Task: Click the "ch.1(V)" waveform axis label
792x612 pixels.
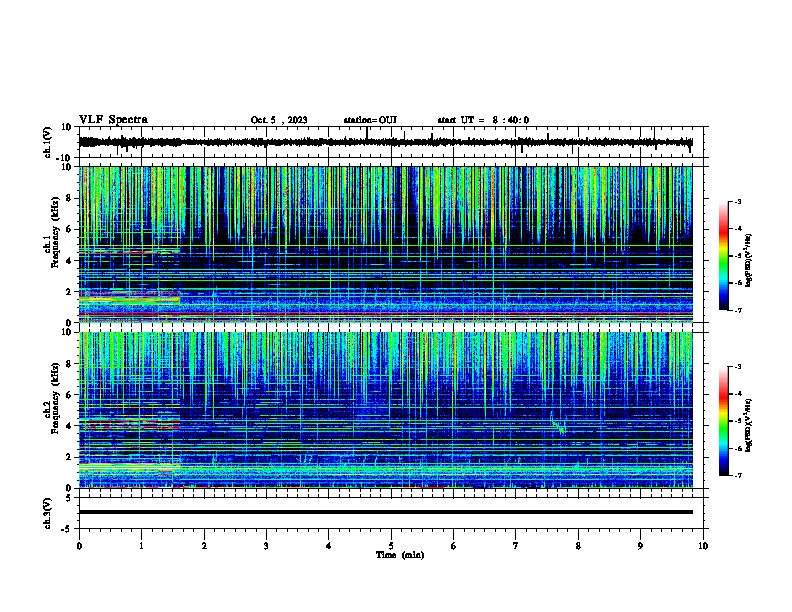Action: coord(47,142)
